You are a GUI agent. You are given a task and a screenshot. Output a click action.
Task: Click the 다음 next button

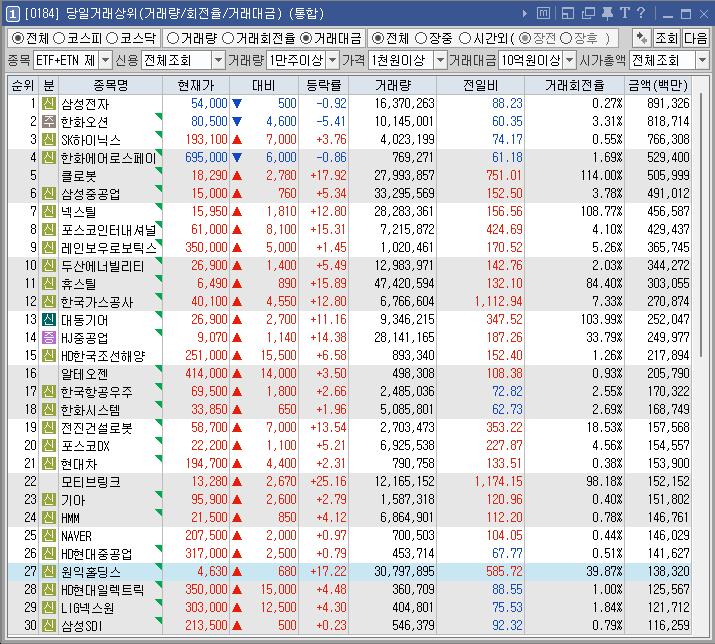tap(695, 38)
